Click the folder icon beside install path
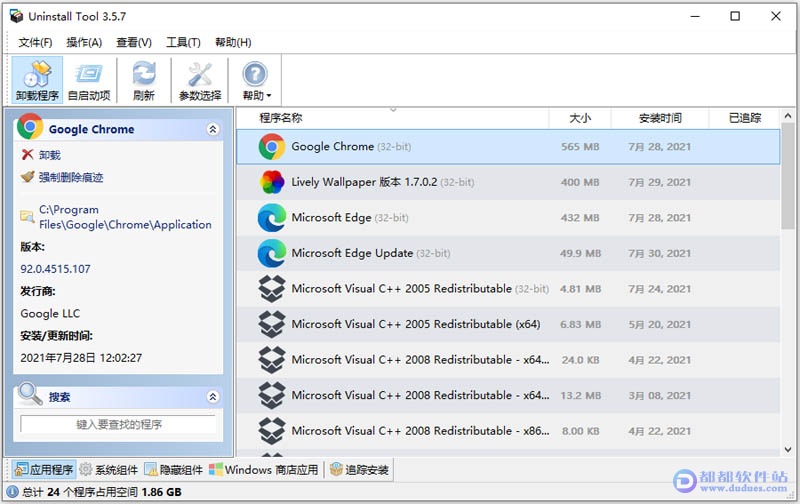This screenshot has width=800, height=504. [27, 217]
